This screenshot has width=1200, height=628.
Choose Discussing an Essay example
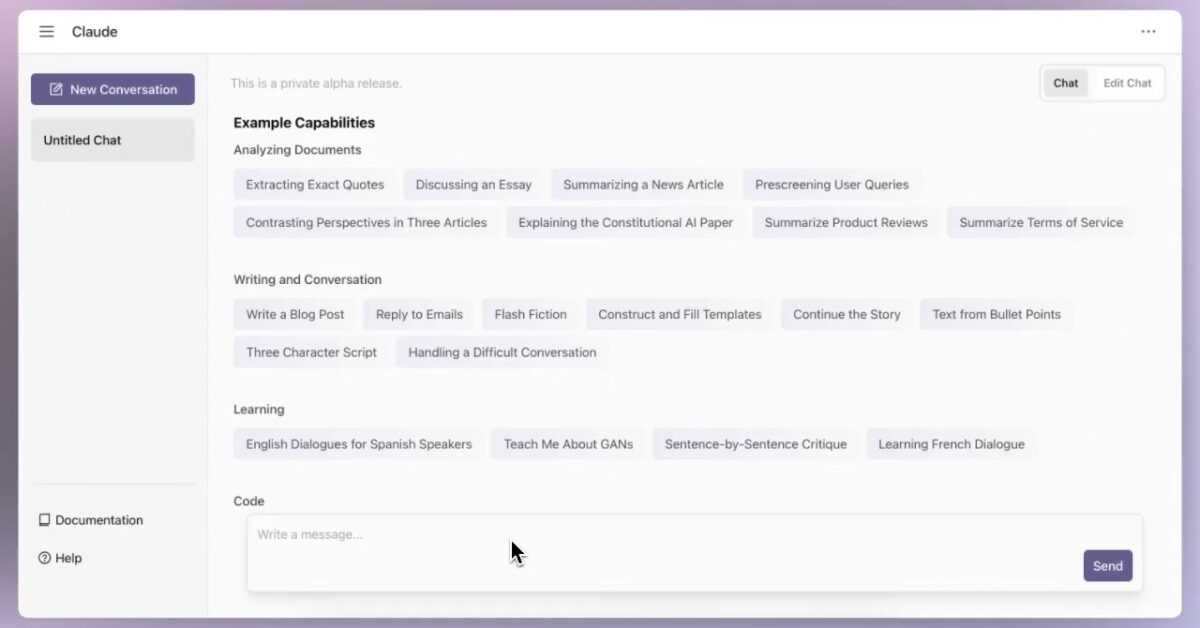474,184
